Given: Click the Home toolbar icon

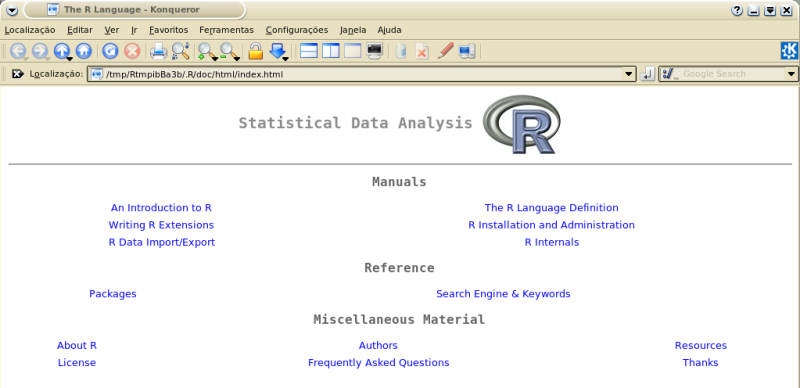Looking at the screenshot, I should [x=84, y=51].
